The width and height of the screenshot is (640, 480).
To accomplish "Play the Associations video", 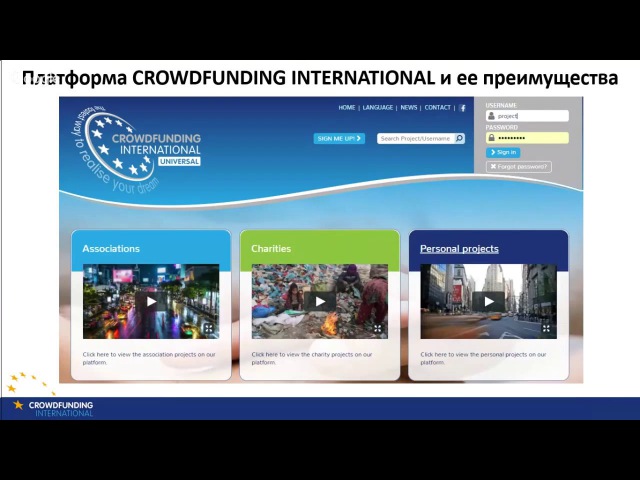I will click(x=151, y=301).
